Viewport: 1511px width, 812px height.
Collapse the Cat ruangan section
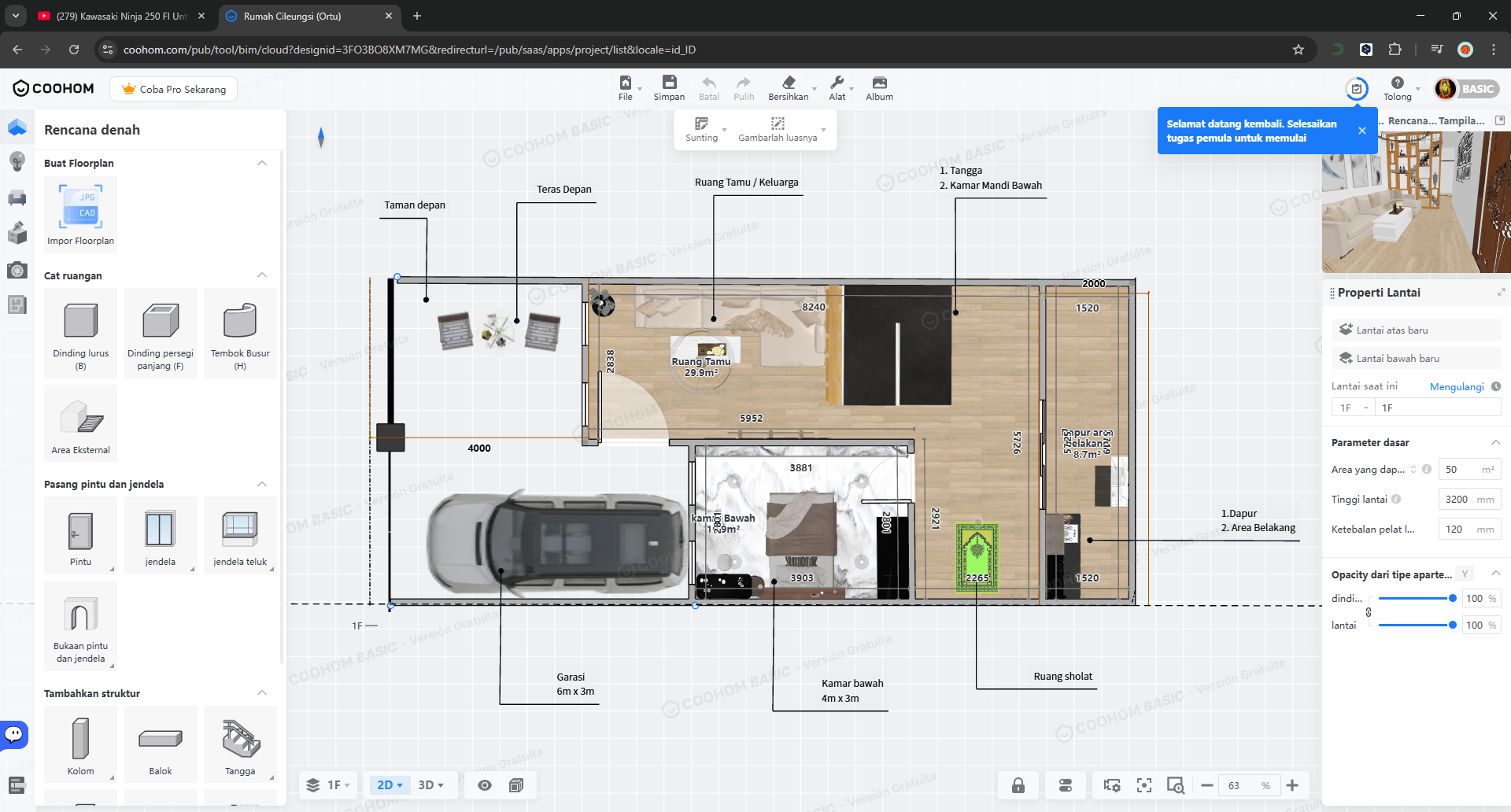(x=262, y=275)
